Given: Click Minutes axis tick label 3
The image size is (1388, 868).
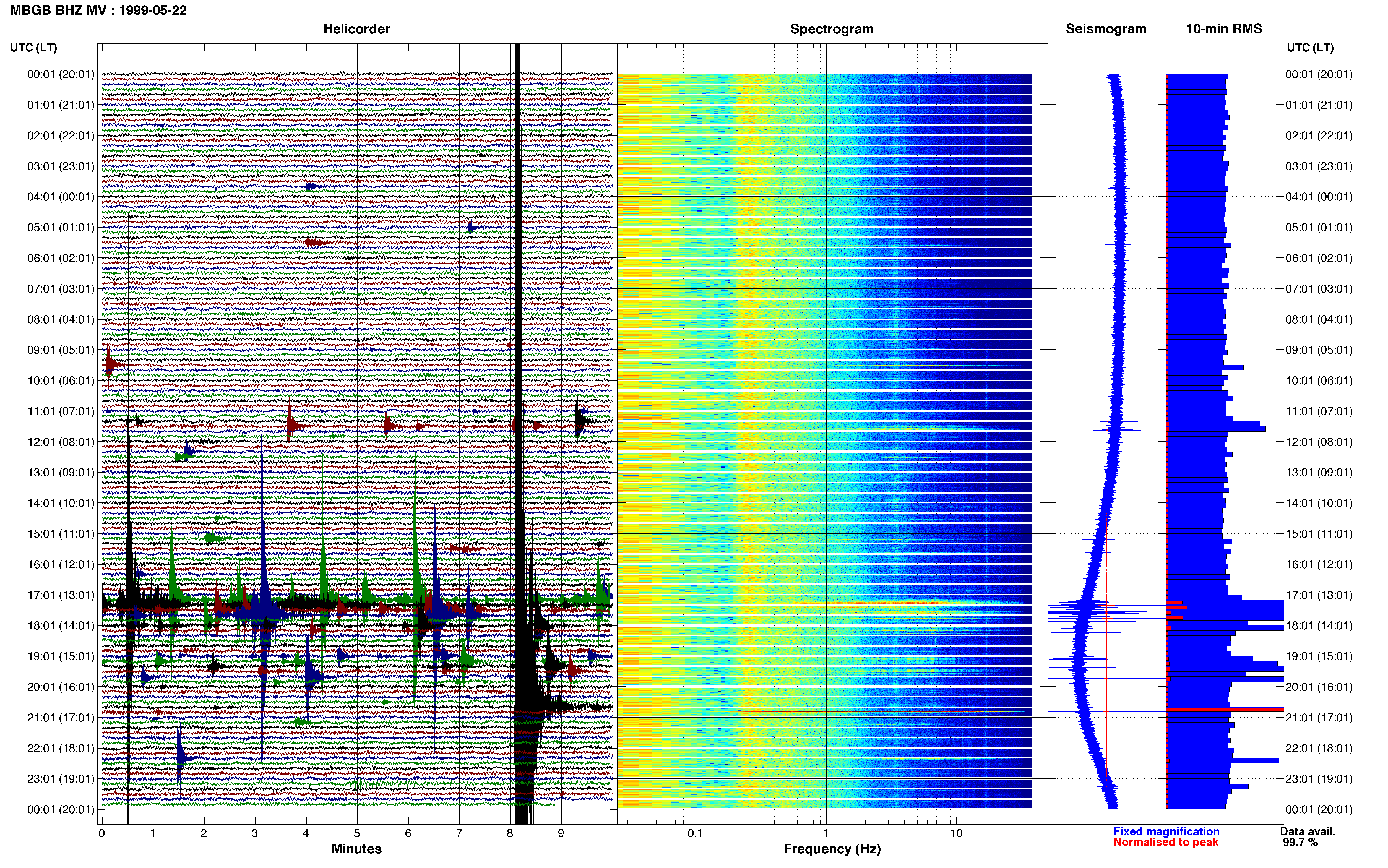Looking at the screenshot, I should point(255,833).
